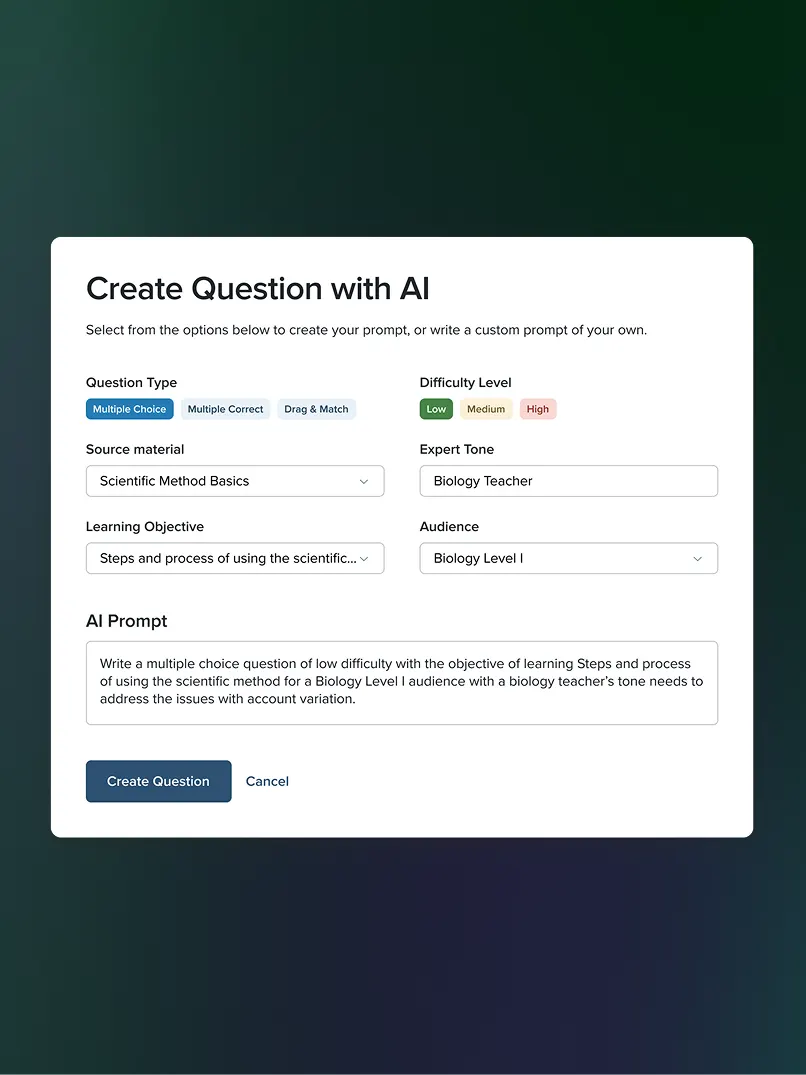The height and width of the screenshot is (1075, 806).
Task: Click the chevron arrow in Learning Objective field
Action: [364, 559]
